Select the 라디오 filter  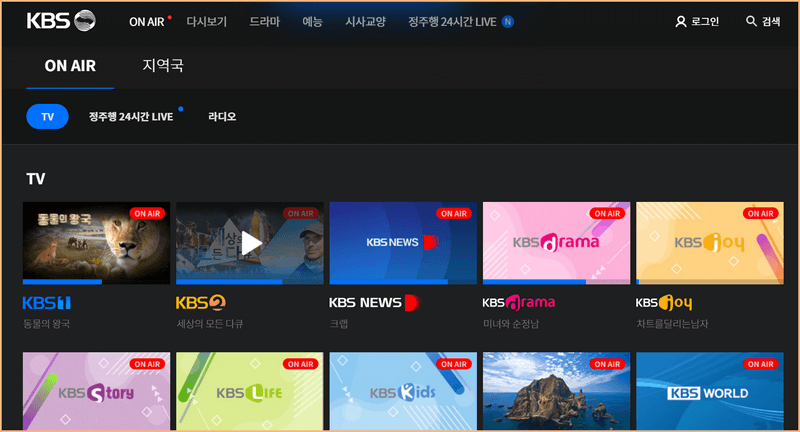(222, 117)
